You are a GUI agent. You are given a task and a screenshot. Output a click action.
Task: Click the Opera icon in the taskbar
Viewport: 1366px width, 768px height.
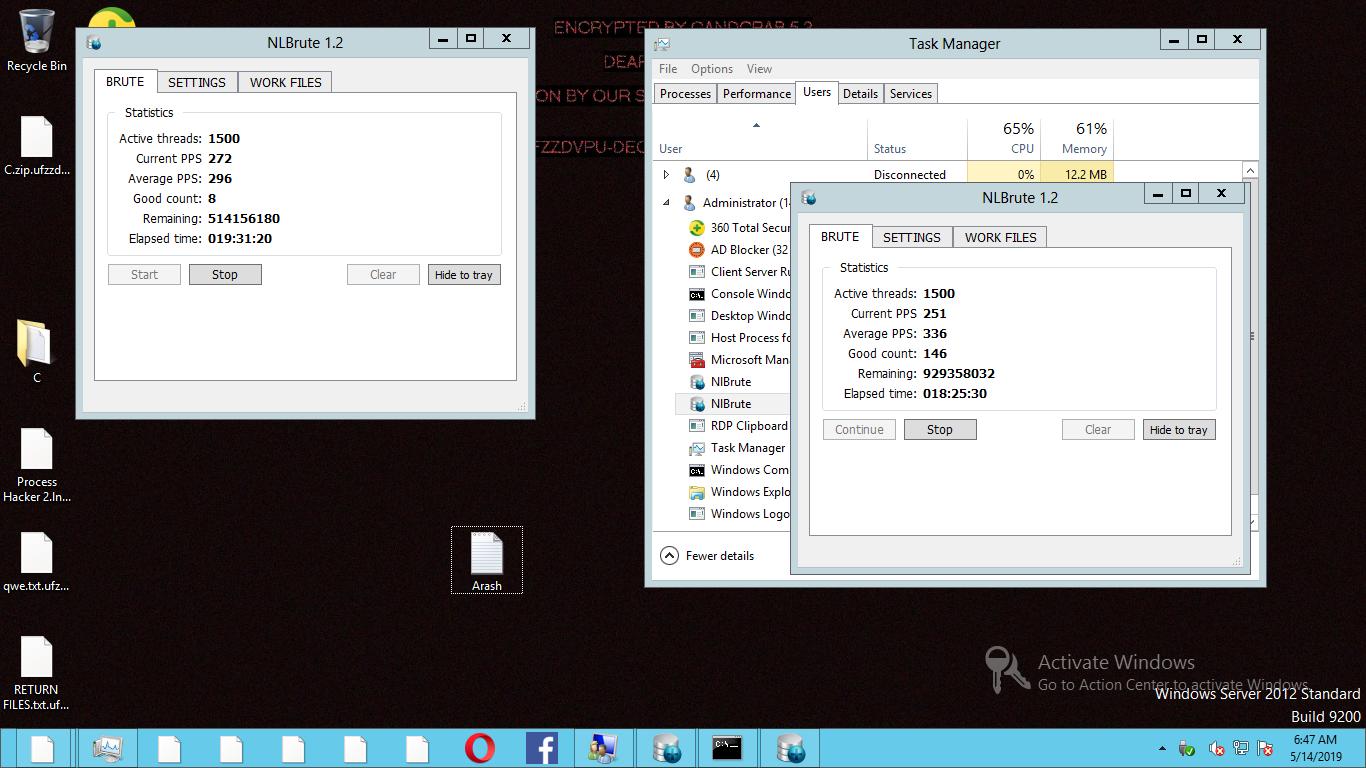point(480,748)
